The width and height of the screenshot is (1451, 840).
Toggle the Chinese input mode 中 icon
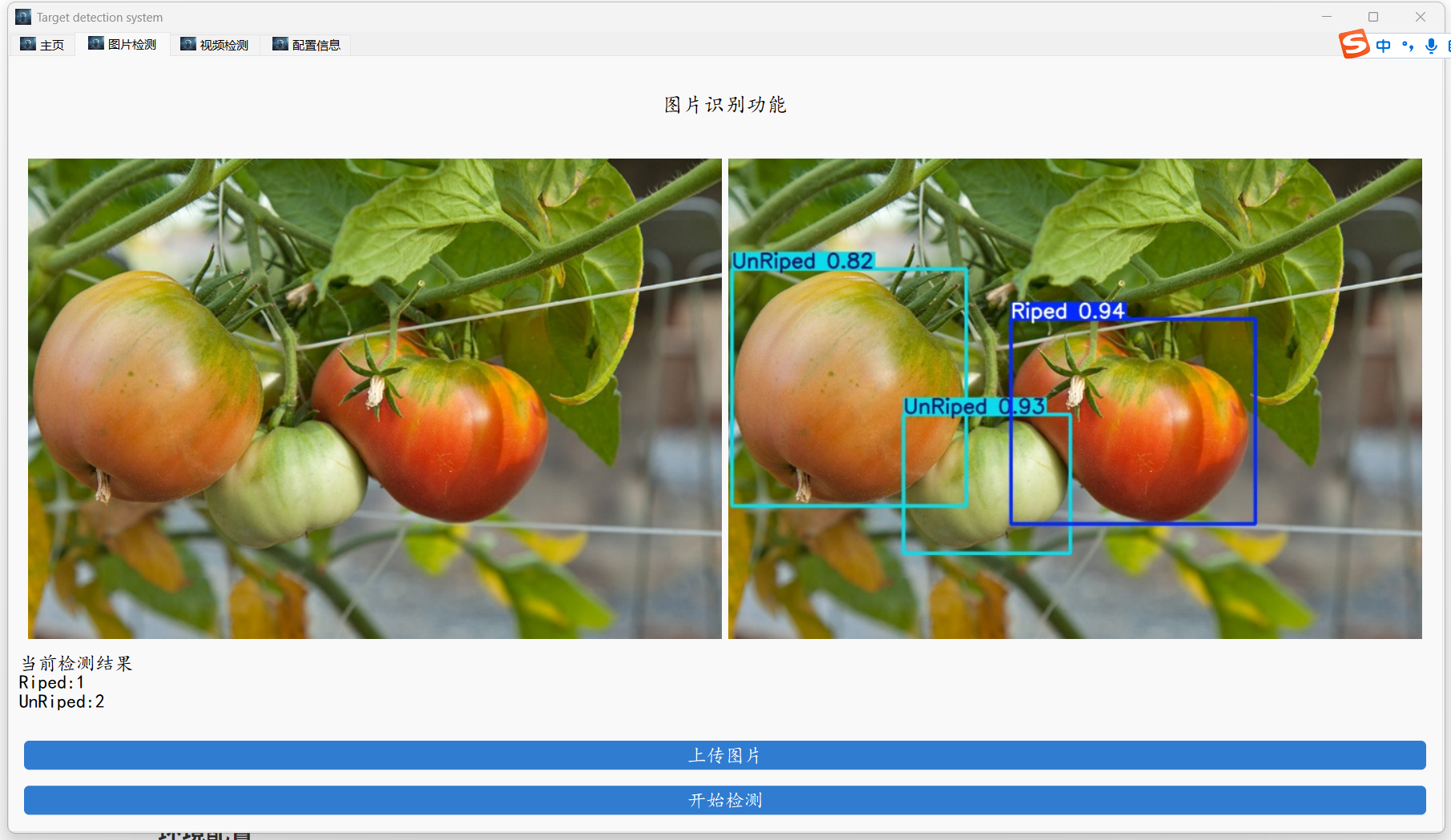1383,46
